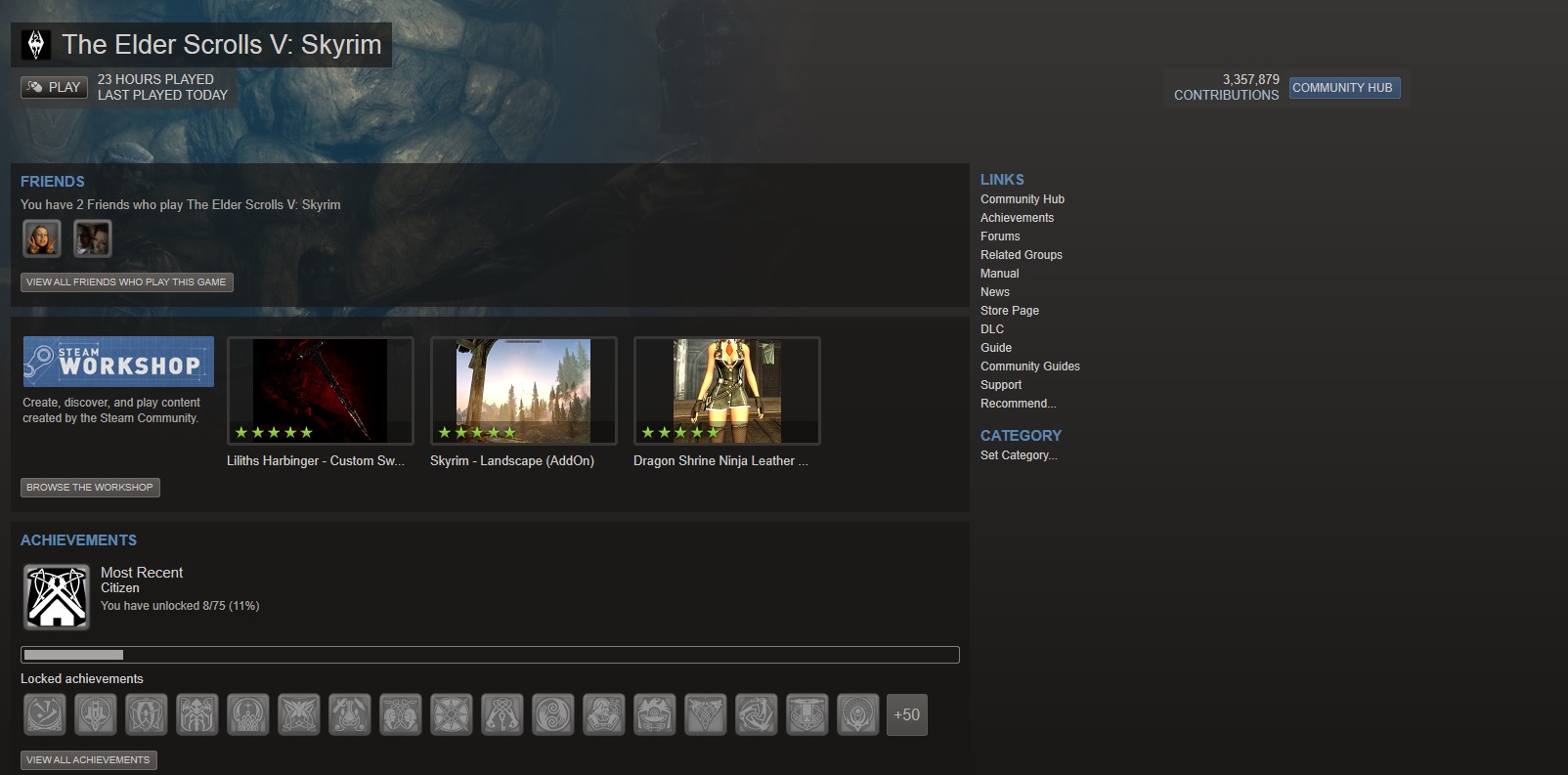Browse the Workshop button
This screenshot has width=1568, height=775.
point(90,487)
